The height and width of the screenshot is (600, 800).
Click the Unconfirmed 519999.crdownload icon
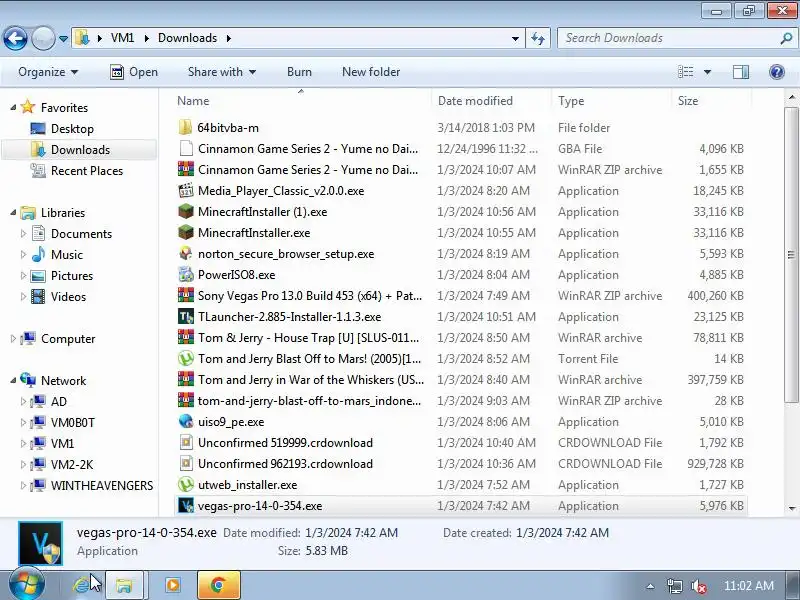point(186,442)
